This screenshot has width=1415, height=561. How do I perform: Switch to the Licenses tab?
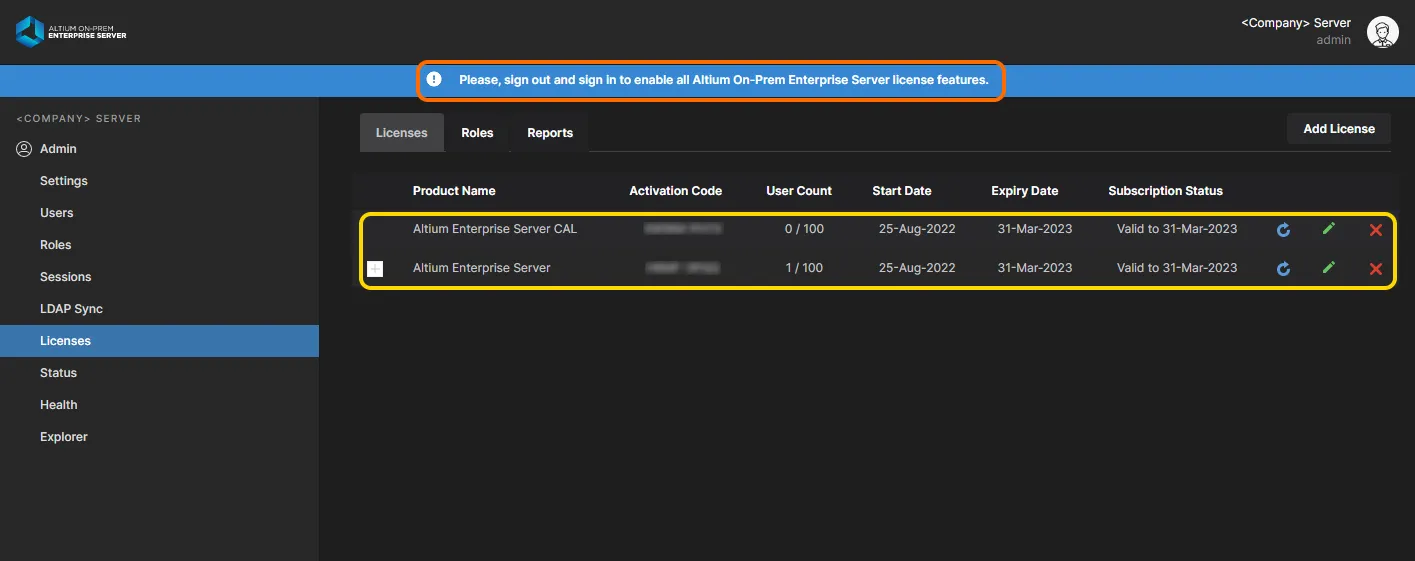[x=402, y=133]
